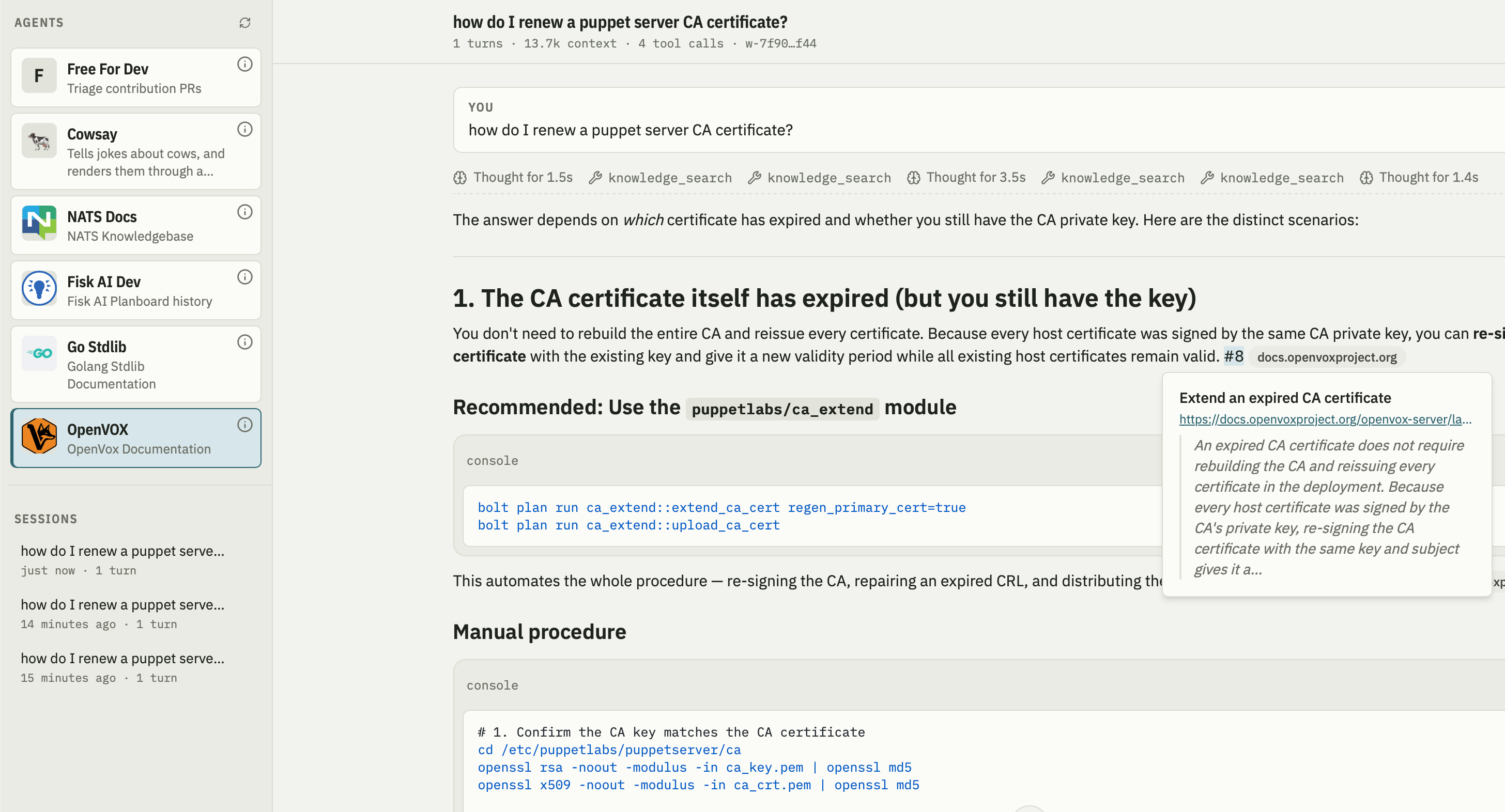The width and height of the screenshot is (1505, 812).
Task: Click the '1 turns' stat
Action: point(478,44)
